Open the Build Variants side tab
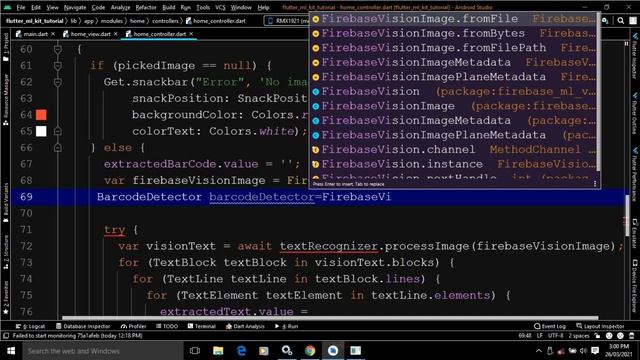 6,202
